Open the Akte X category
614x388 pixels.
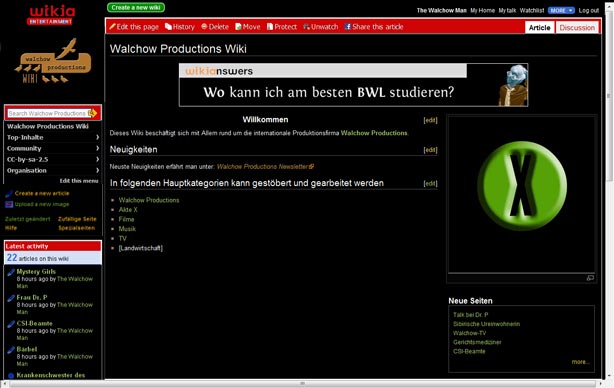pyautogui.click(x=128, y=209)
